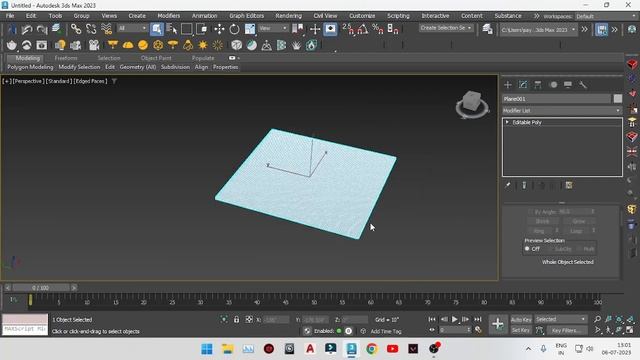The width and height of the screenshot is (640, 360).
Task: Toggle Window/Crossing selection icon
Action: [x=202, y=29]
